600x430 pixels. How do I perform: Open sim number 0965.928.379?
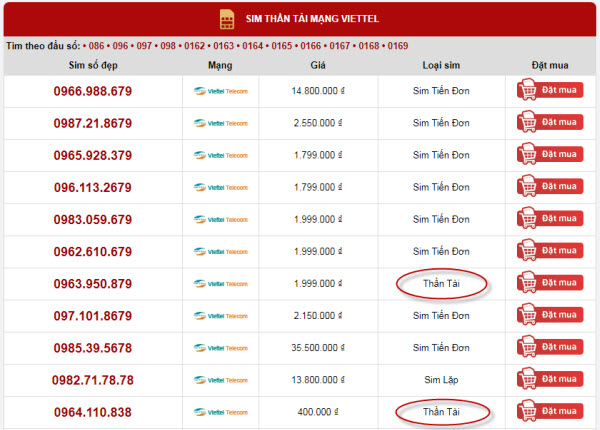tap(93, 156)
